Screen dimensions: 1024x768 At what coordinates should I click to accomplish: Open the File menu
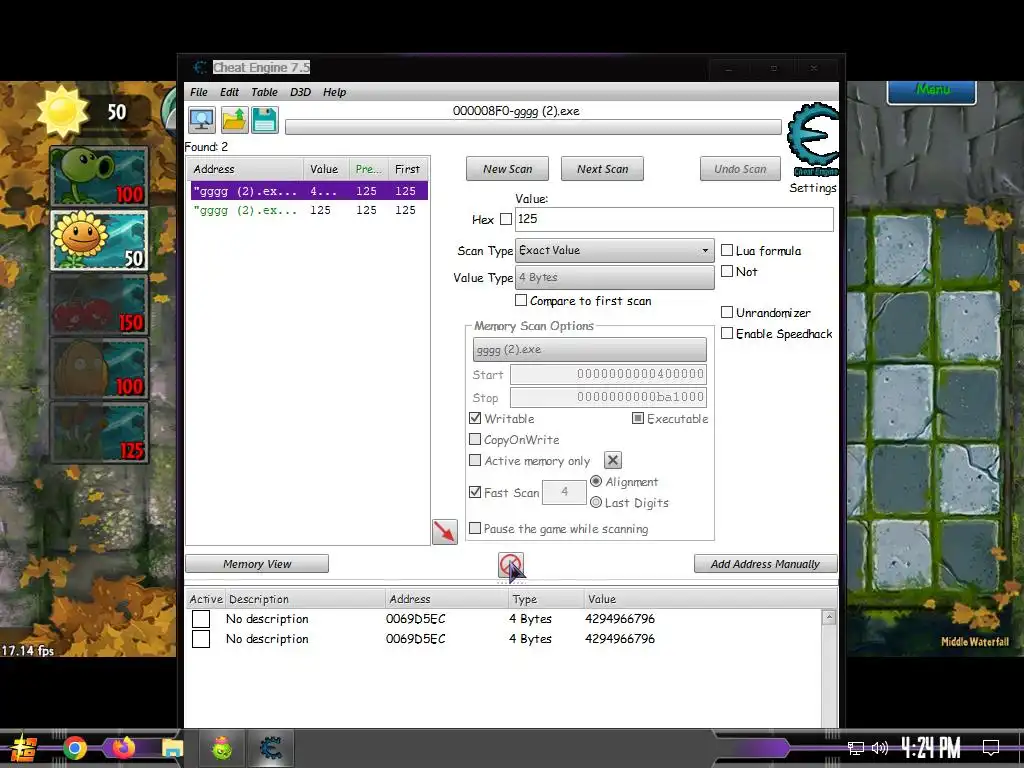tap(199, 92)
